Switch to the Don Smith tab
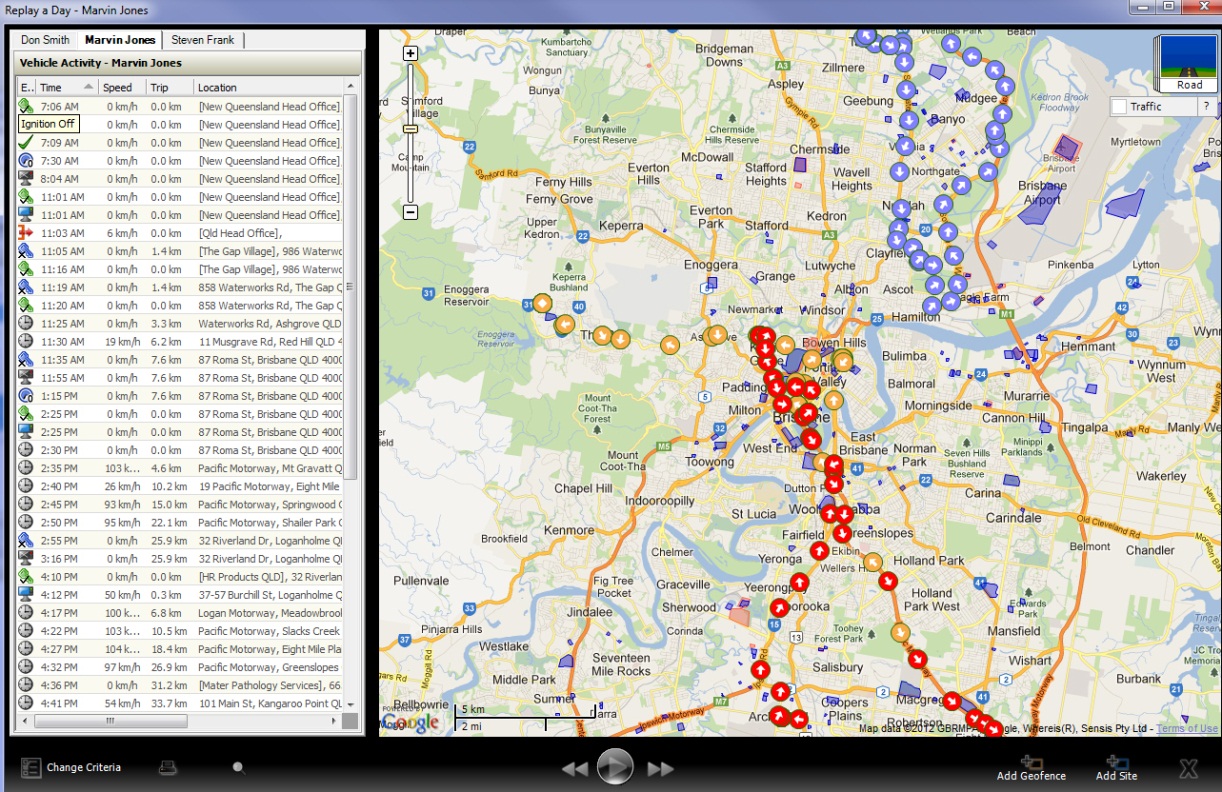1222x792 pixels. [45, 40]
